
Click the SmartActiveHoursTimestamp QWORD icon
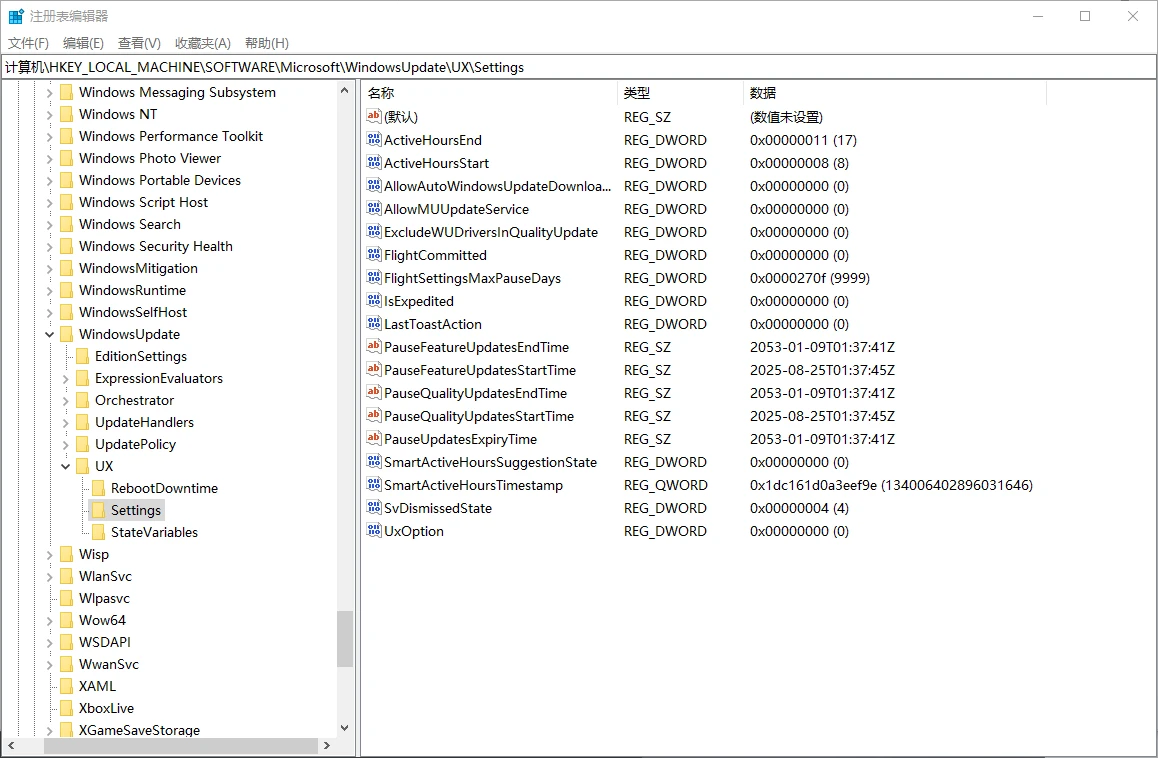tap(374, 485)
